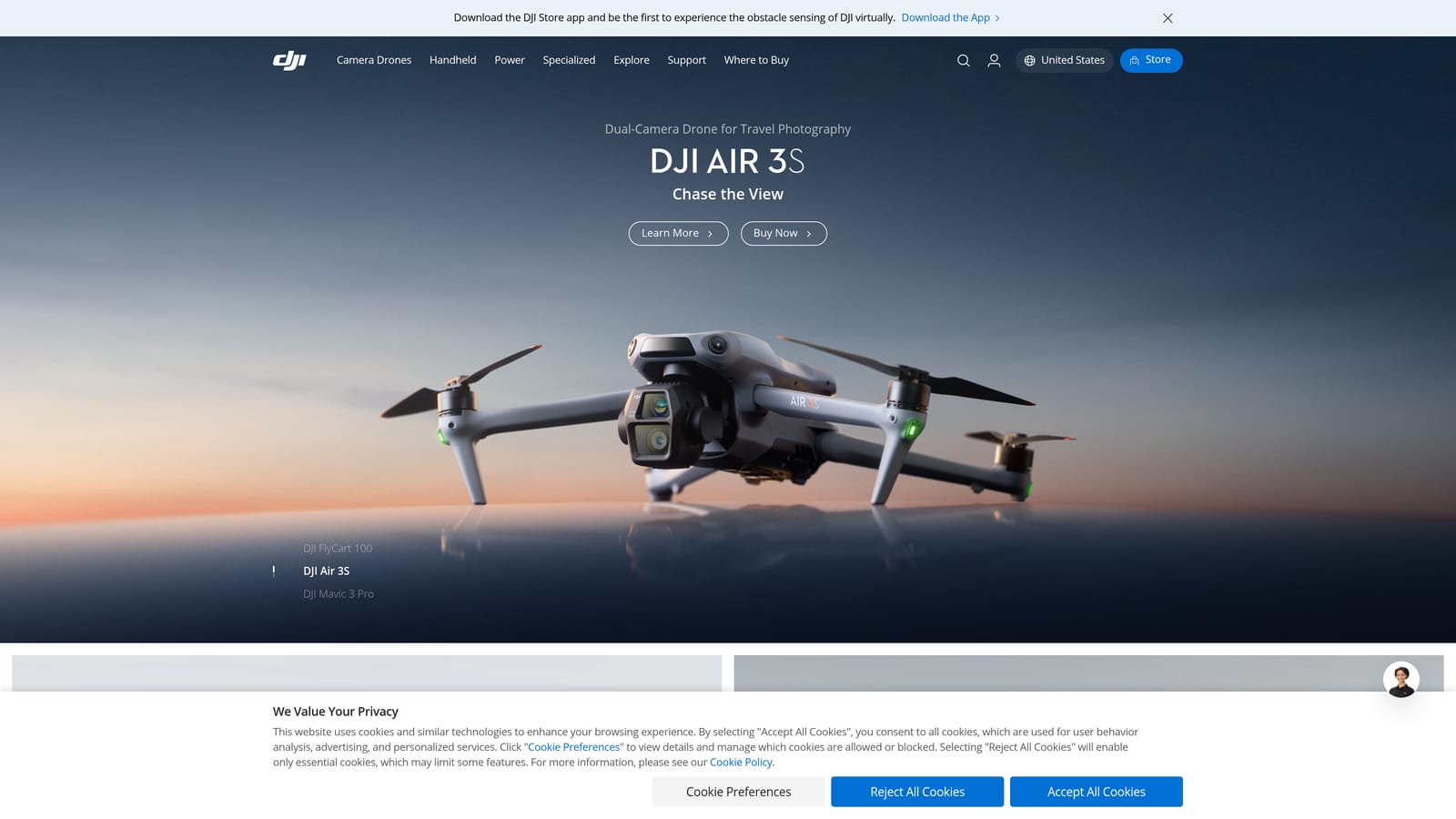Click Buy Now for DJI Air 3S

[x=784, y=233]
